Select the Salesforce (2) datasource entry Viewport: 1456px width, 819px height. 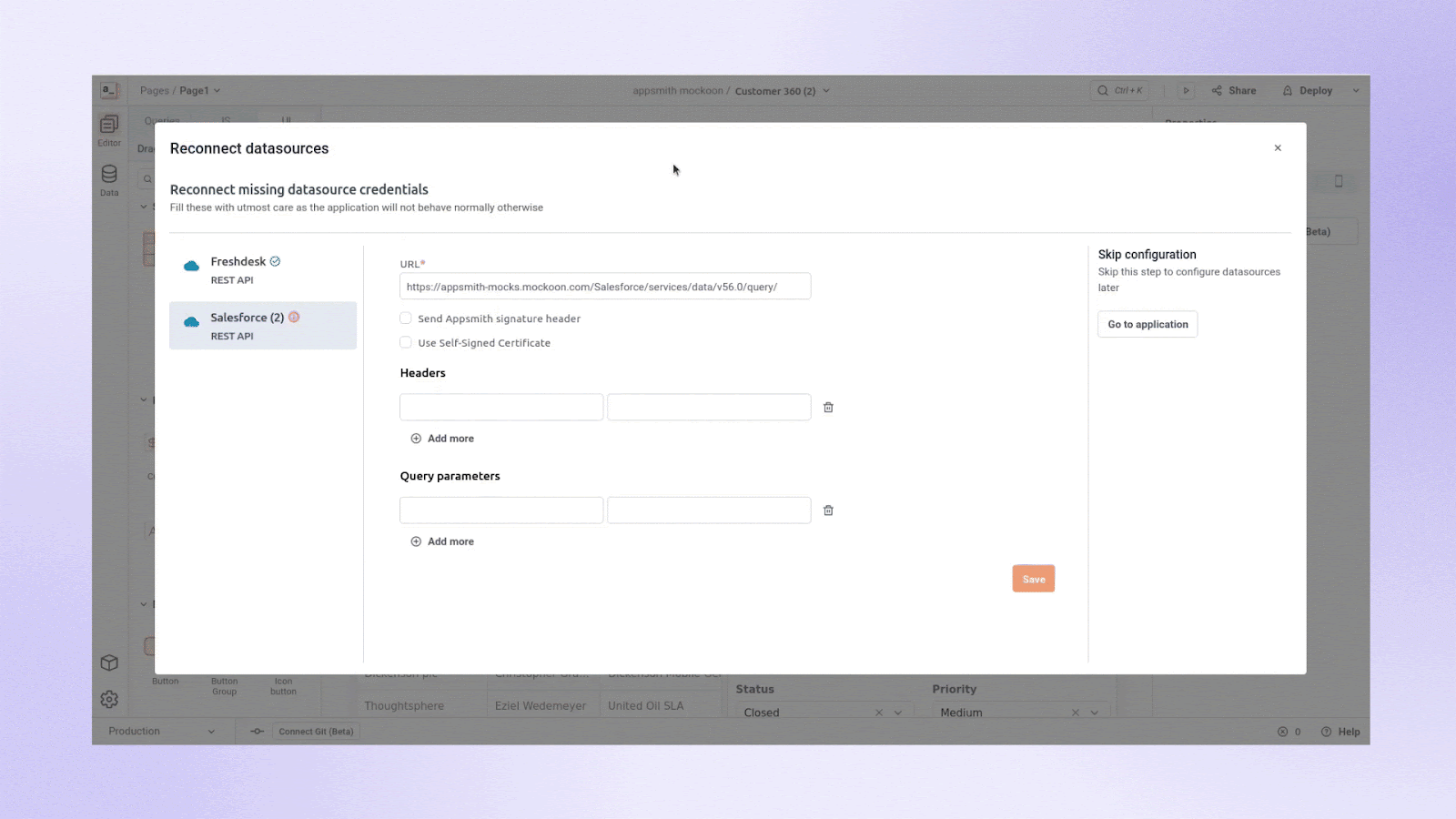pyautogui.click(x=263, y=325)
